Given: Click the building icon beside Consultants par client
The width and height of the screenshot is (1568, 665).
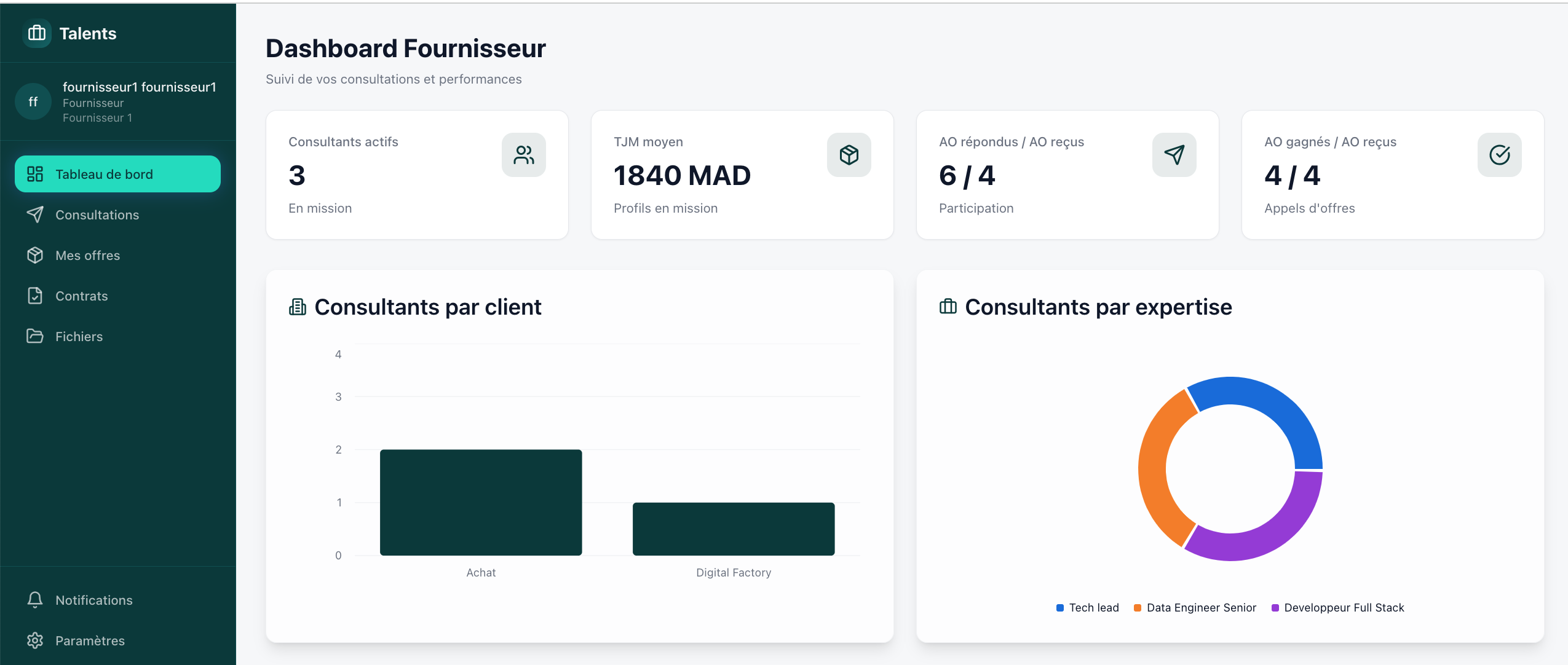Looking at the screenshot, I should (x=298, y=307).
